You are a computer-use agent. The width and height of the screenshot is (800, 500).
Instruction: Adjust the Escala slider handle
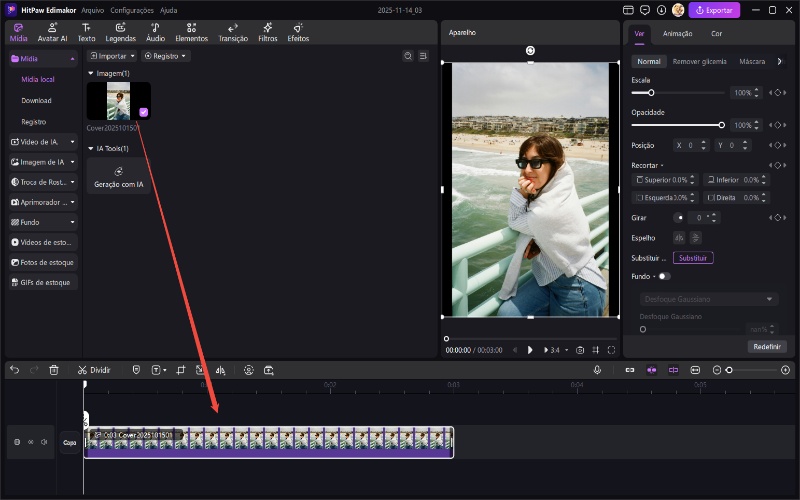(x=651, y=93)
